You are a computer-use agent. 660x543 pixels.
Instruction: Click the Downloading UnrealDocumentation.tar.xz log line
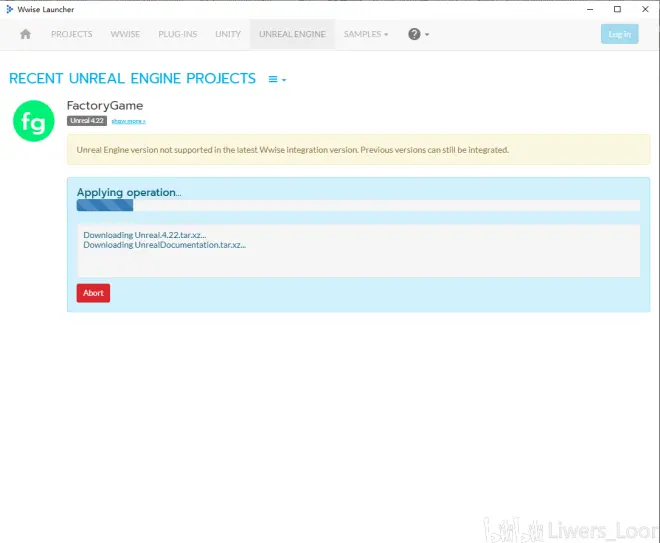click(165, 245)
